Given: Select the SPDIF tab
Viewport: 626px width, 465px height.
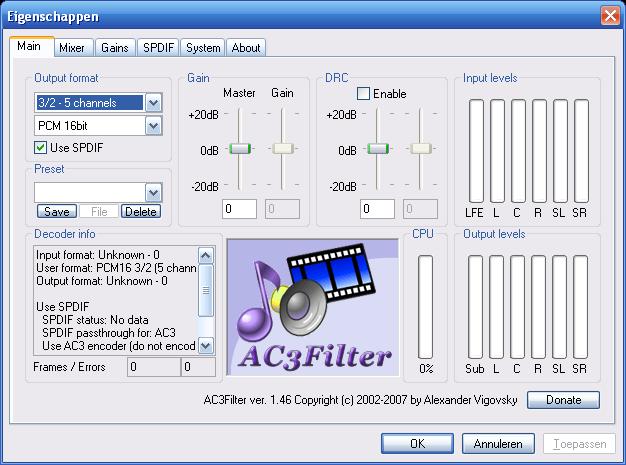Looking at the screenshot, I should click(158, 47).
